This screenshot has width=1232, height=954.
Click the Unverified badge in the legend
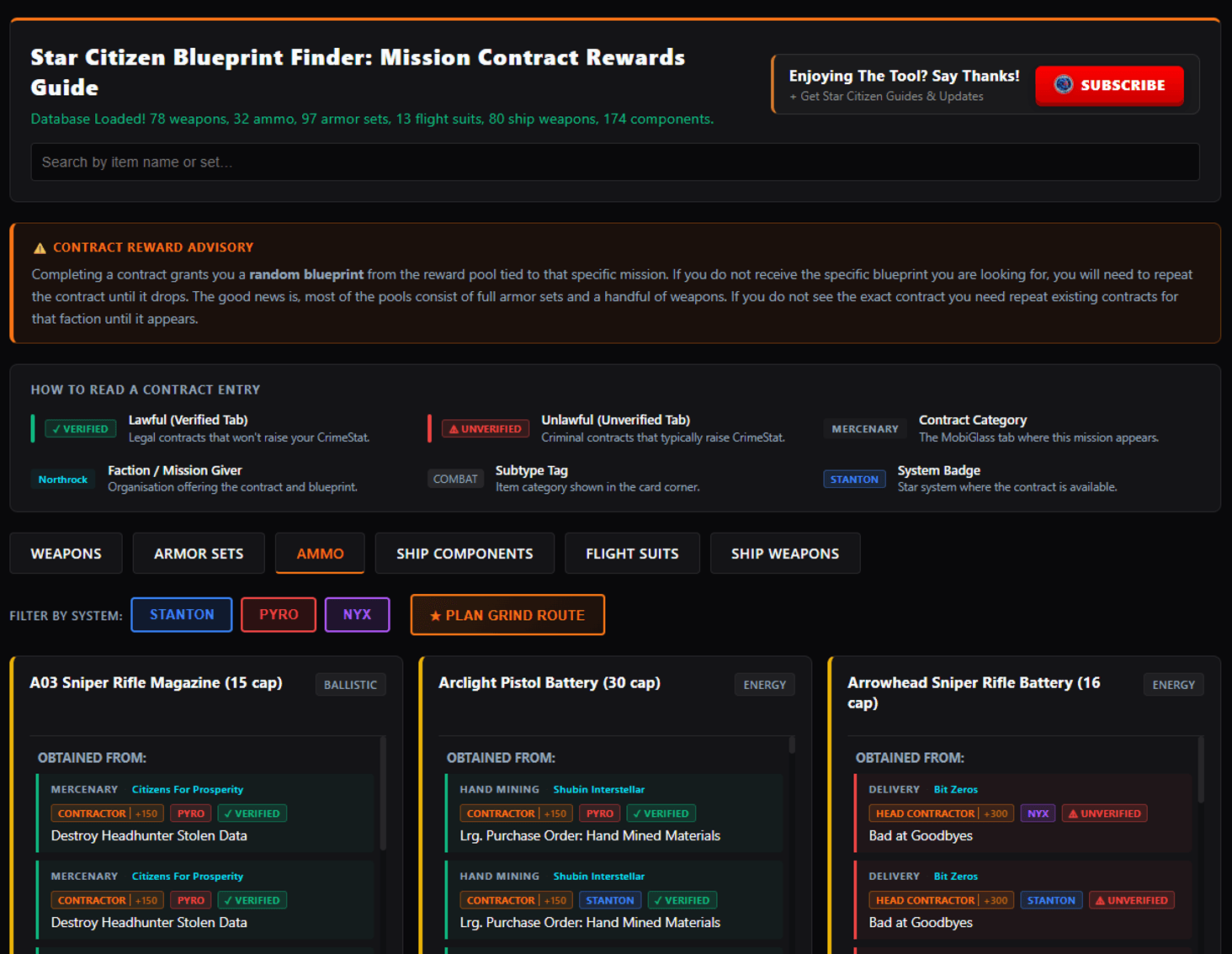(x=486, y=429)
